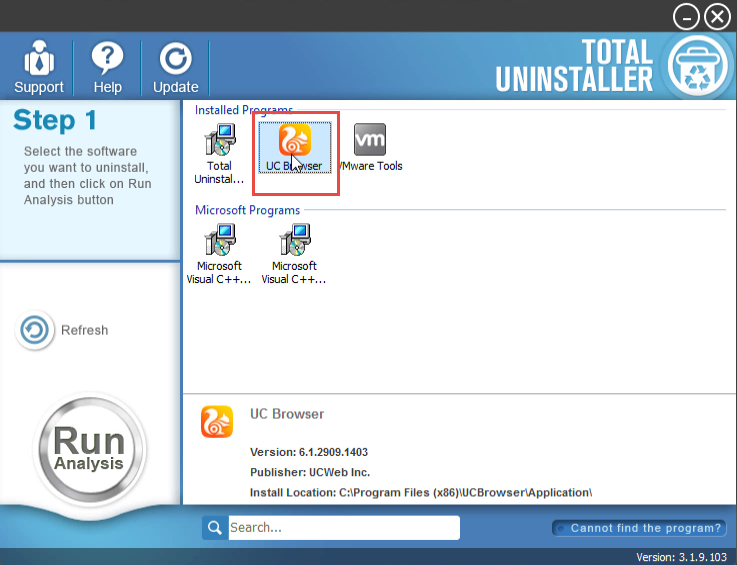Click 'Version: 3.1.9.103' status text

(681, 557)
